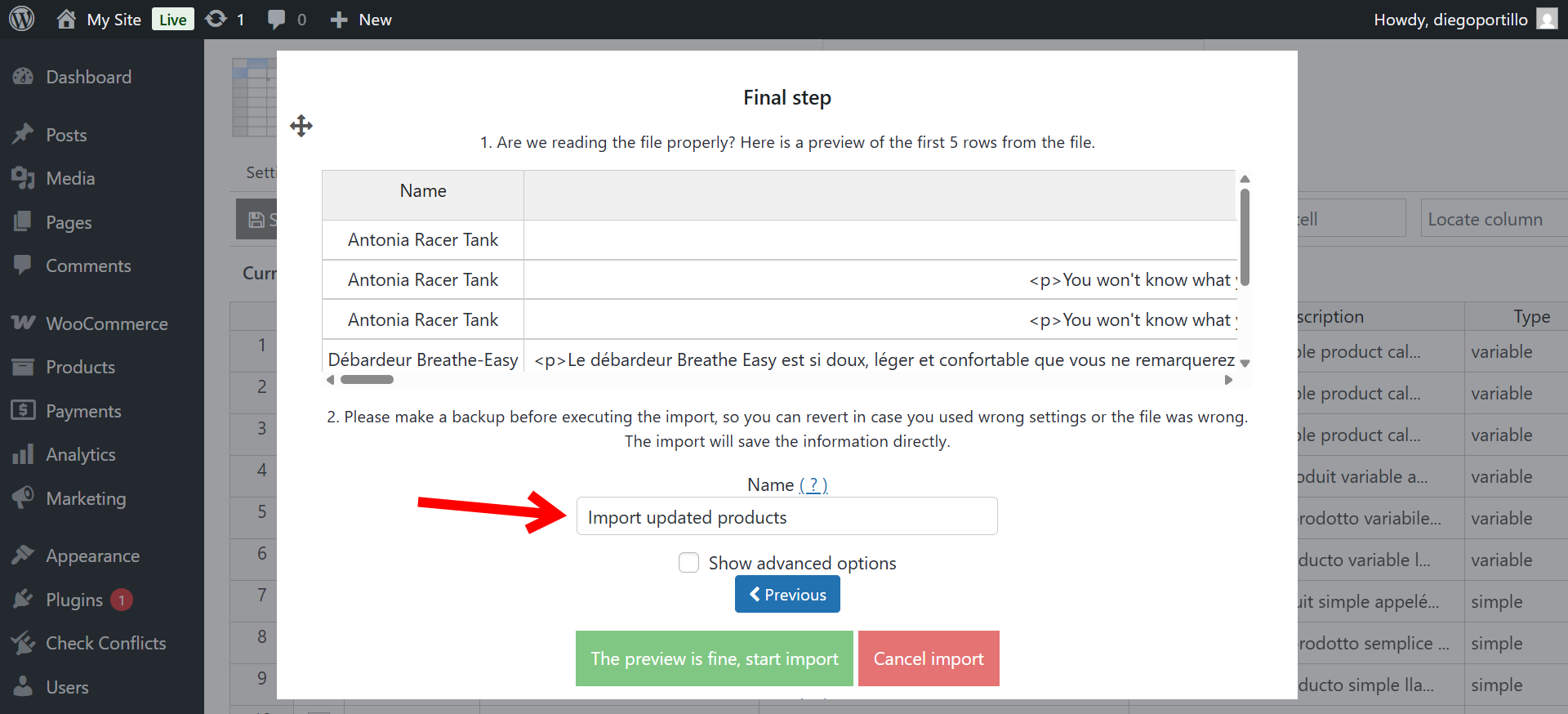Open the Plugins menu
Viewport: 1568px width, 714px height.
point(73,600)
